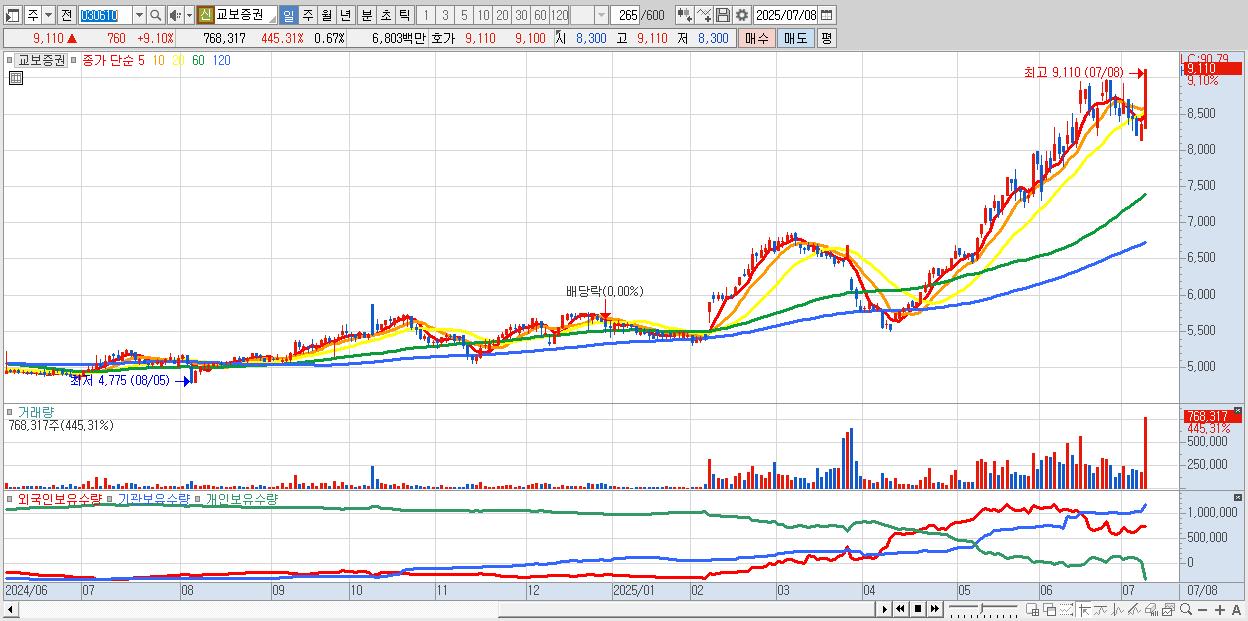This screenshot has height=621, width=1248.
Task: Open the 주 type dropdown arrow
Action: [48, 15]
